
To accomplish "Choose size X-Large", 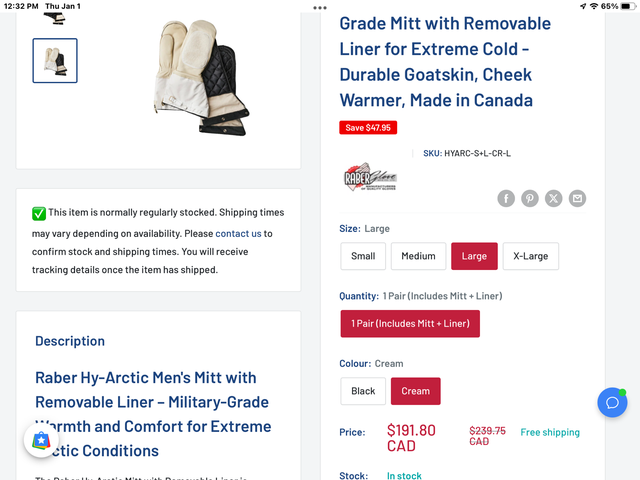I will [x=530, y=256].
